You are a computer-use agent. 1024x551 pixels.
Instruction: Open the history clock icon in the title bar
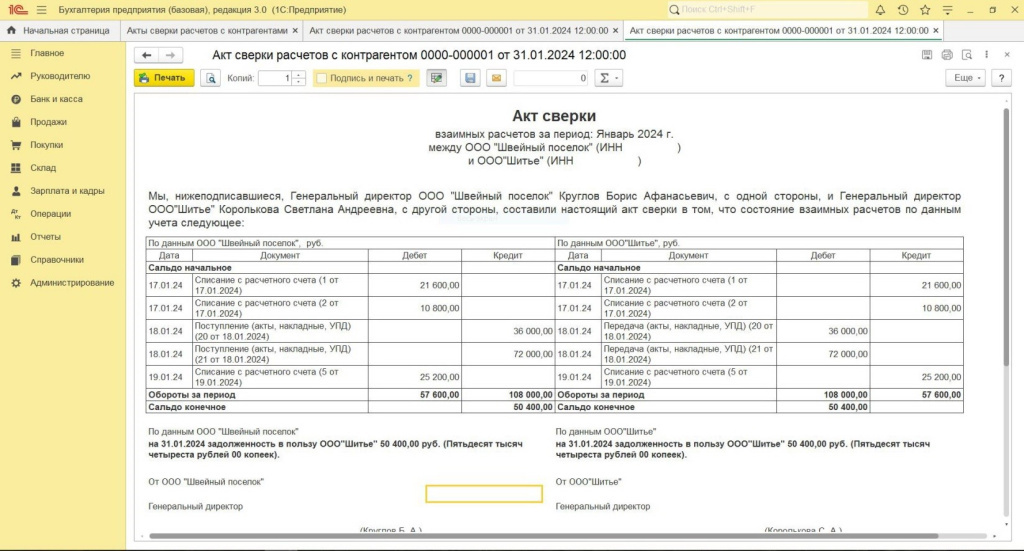(x=903, y=9)
